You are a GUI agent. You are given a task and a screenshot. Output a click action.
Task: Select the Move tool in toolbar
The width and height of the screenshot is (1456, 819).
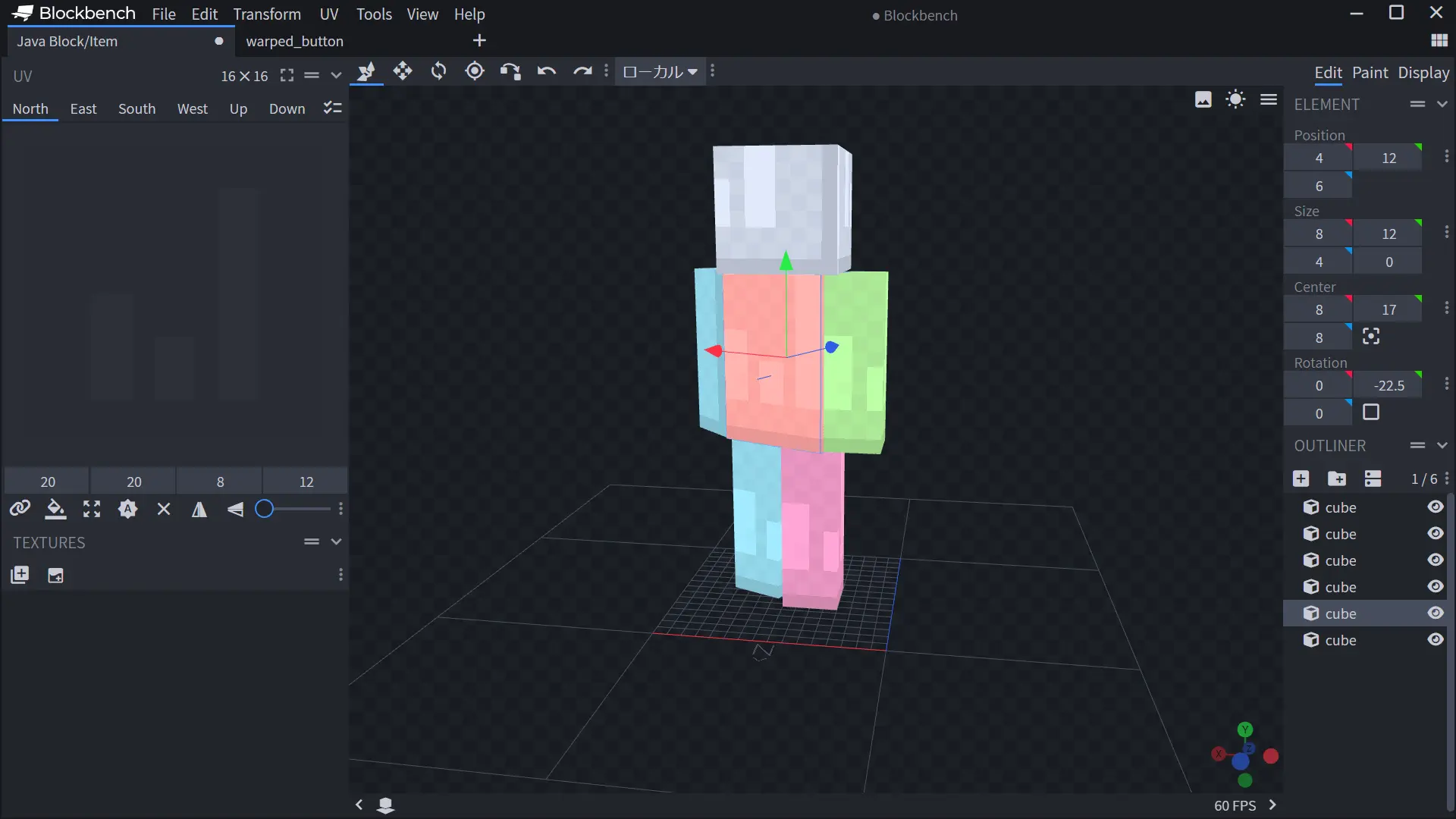(403, 71)
